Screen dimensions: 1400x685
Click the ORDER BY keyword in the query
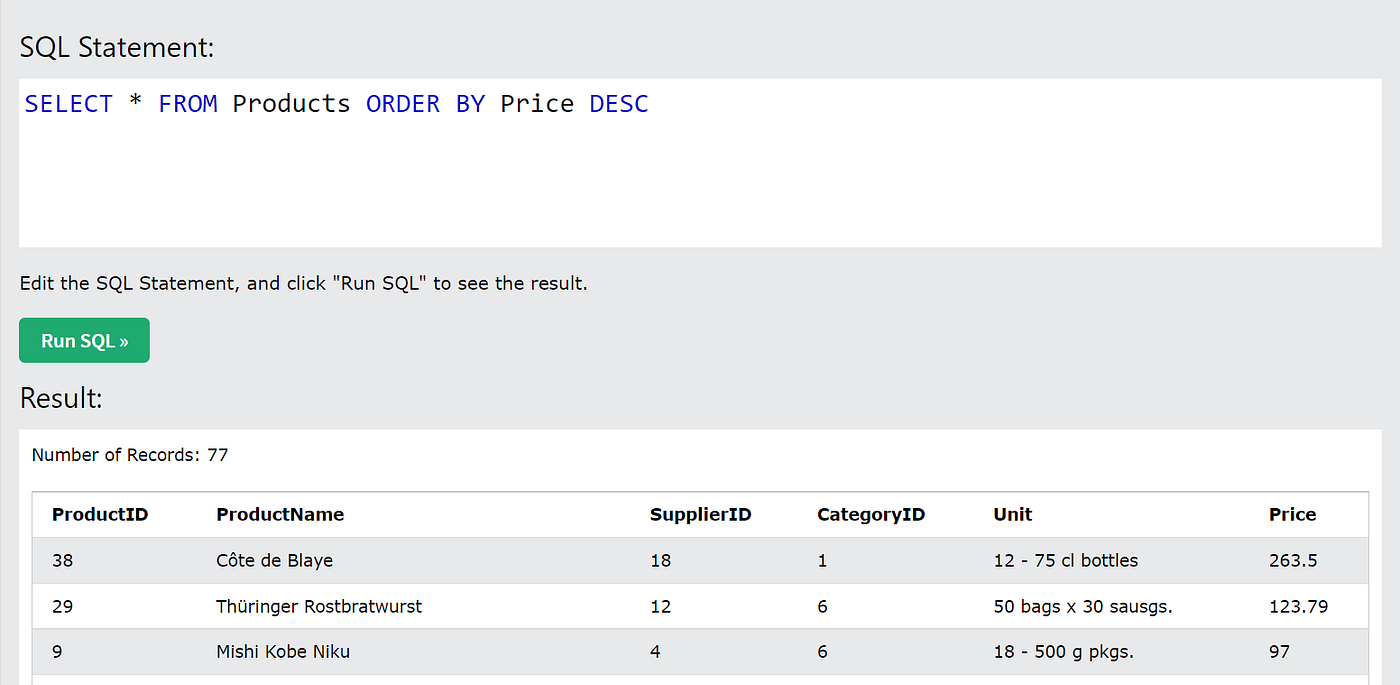point(436,103)
